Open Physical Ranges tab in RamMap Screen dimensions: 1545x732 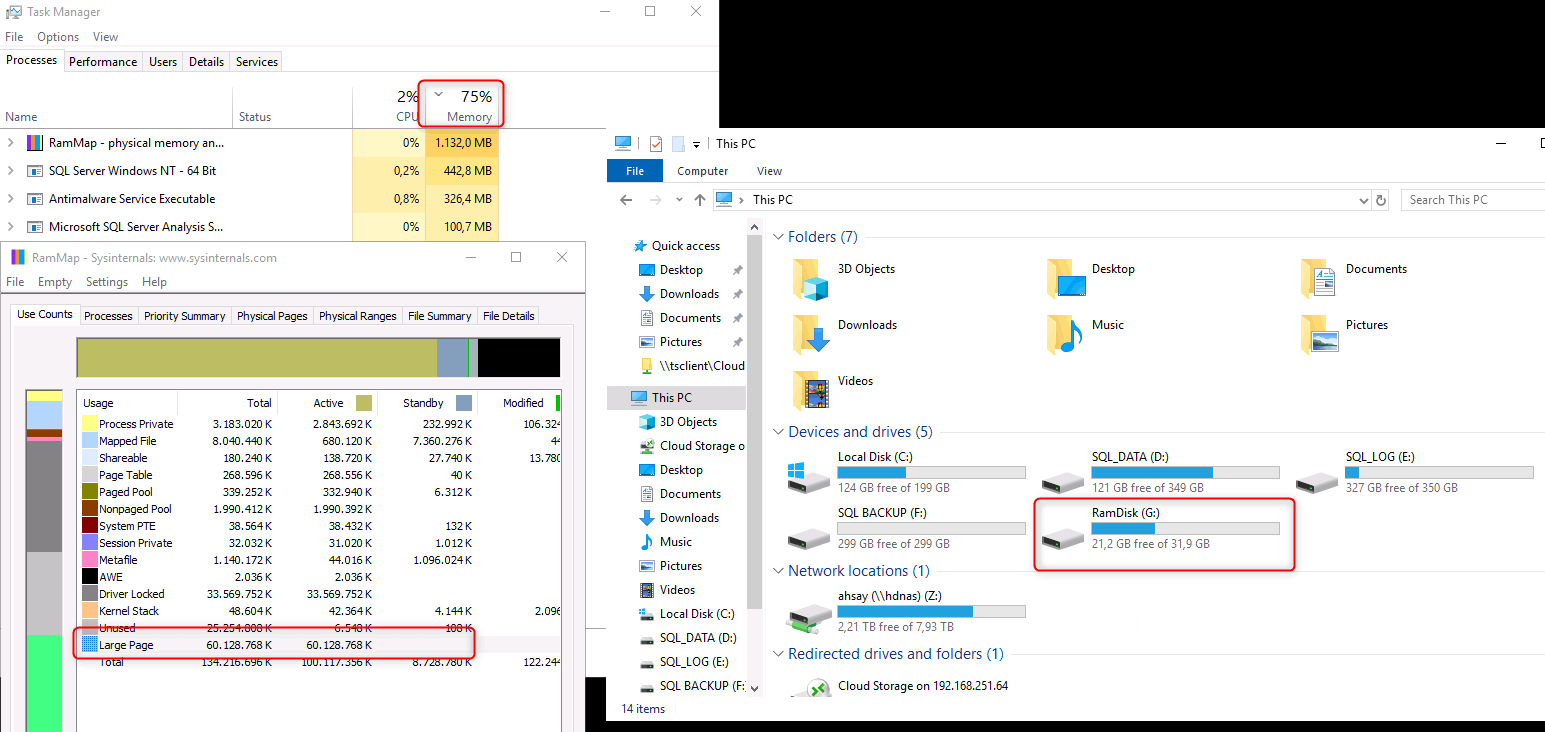[x=358, y=316]
